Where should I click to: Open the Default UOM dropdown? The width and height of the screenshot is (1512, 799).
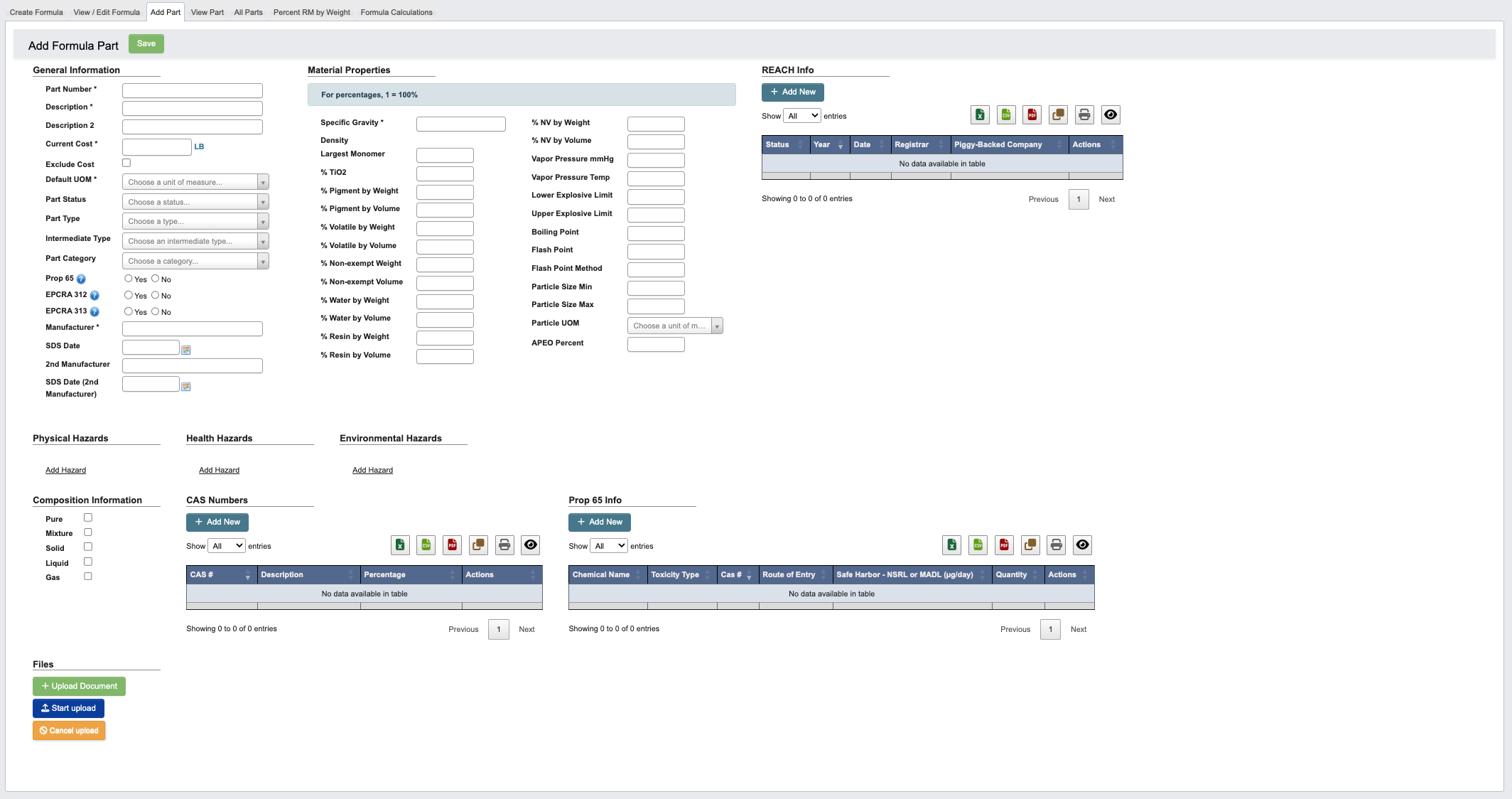point(195,182)
